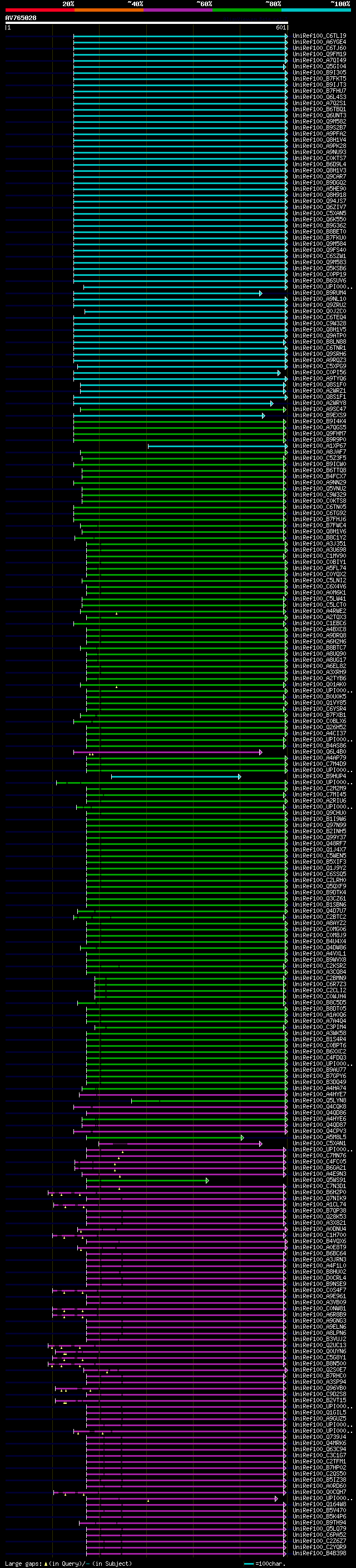This screenshot has height=1568, width=356.
Task: Select hit label UniRef100_A0DNU4
Action: [x=319, y=1229]
